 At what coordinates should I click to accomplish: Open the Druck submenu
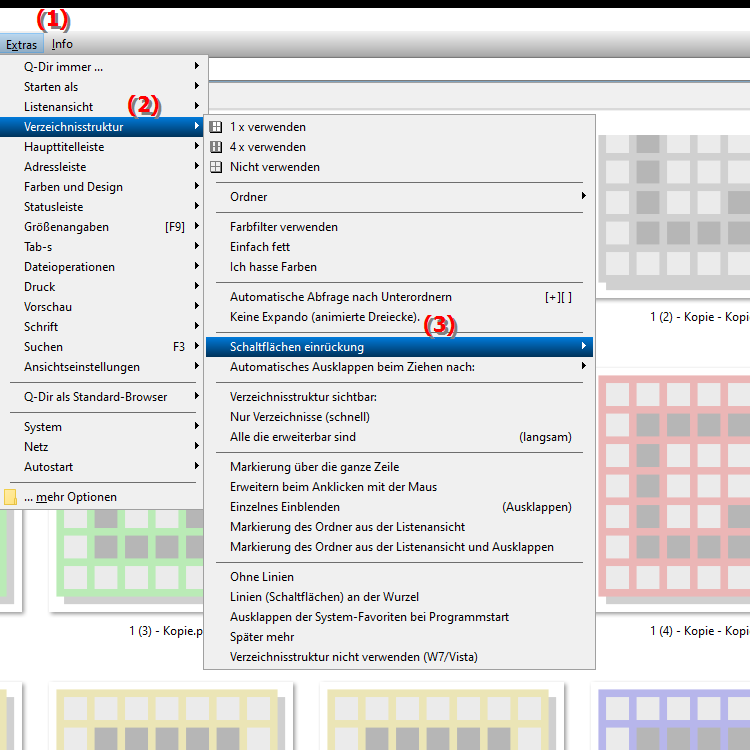point(103,287)
